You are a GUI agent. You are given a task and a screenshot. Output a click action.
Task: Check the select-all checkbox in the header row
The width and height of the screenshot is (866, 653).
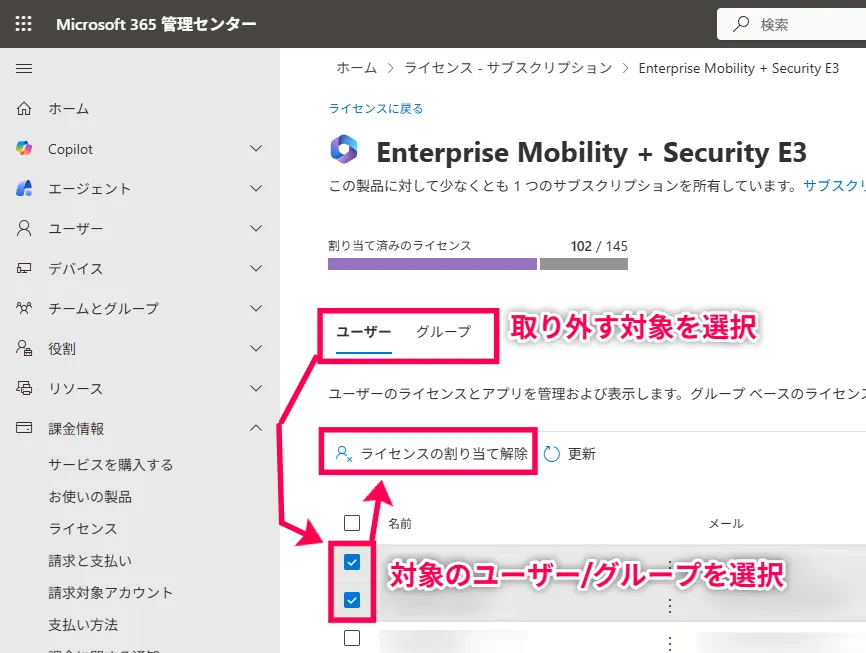pyautogui.click(x=351, y=522)
